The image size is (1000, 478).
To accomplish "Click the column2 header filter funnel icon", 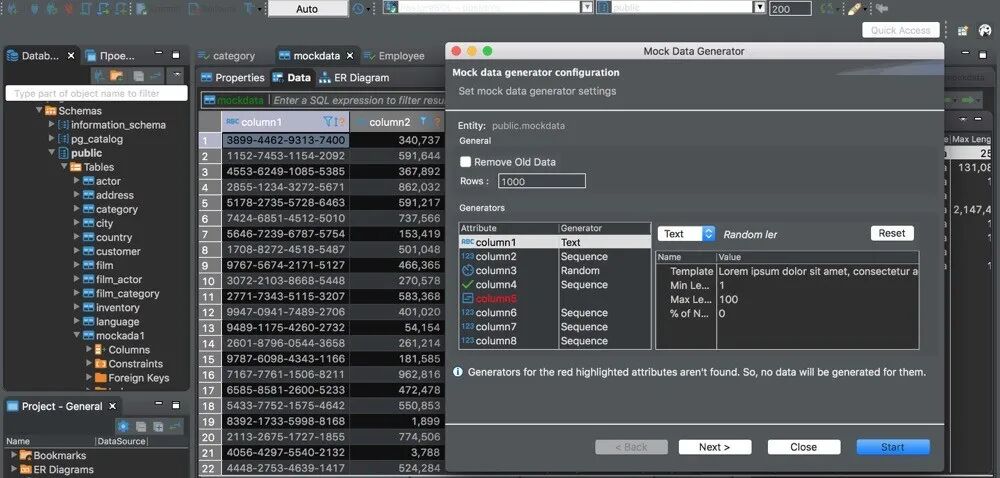I will pyautogui.click(x=423, y=121).
